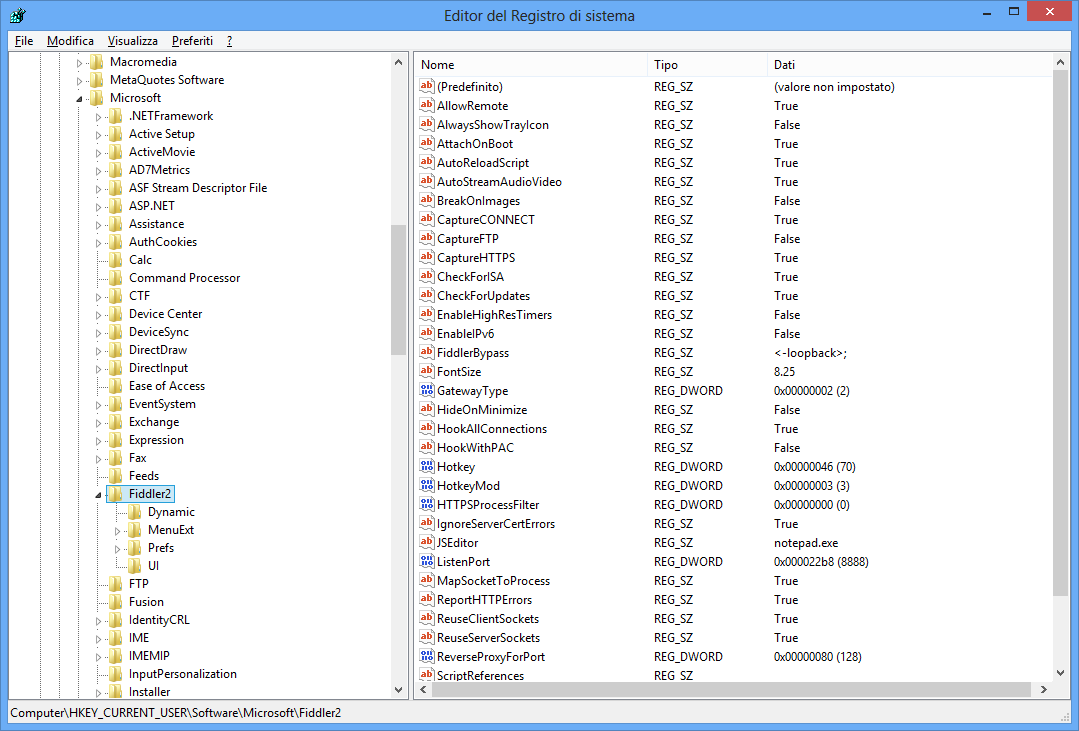This screenshot has height=731, width=1079.
Task: Click the folder icon next to UI
Action: tap(135, 565)
